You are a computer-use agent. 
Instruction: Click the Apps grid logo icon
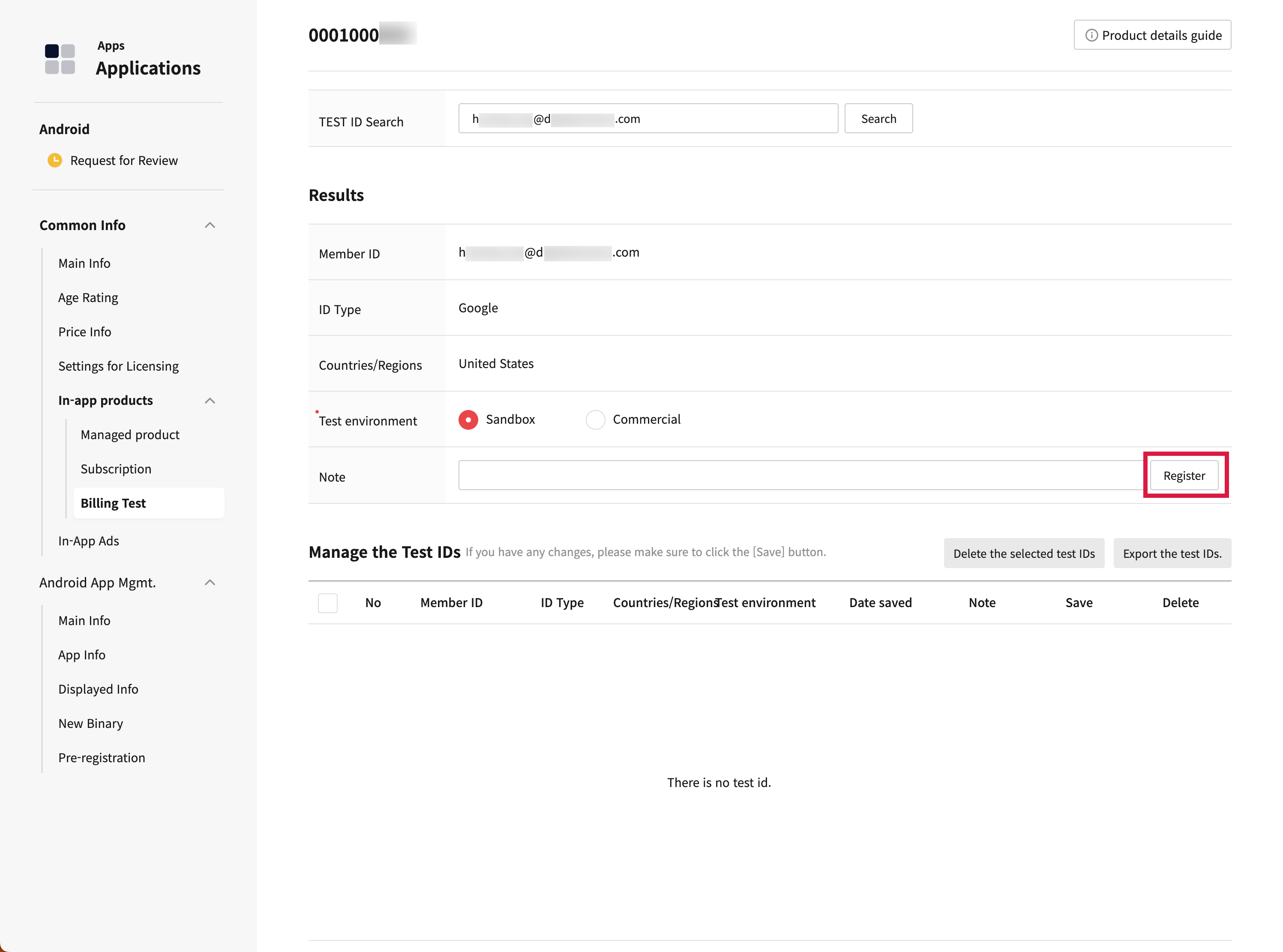60,59
